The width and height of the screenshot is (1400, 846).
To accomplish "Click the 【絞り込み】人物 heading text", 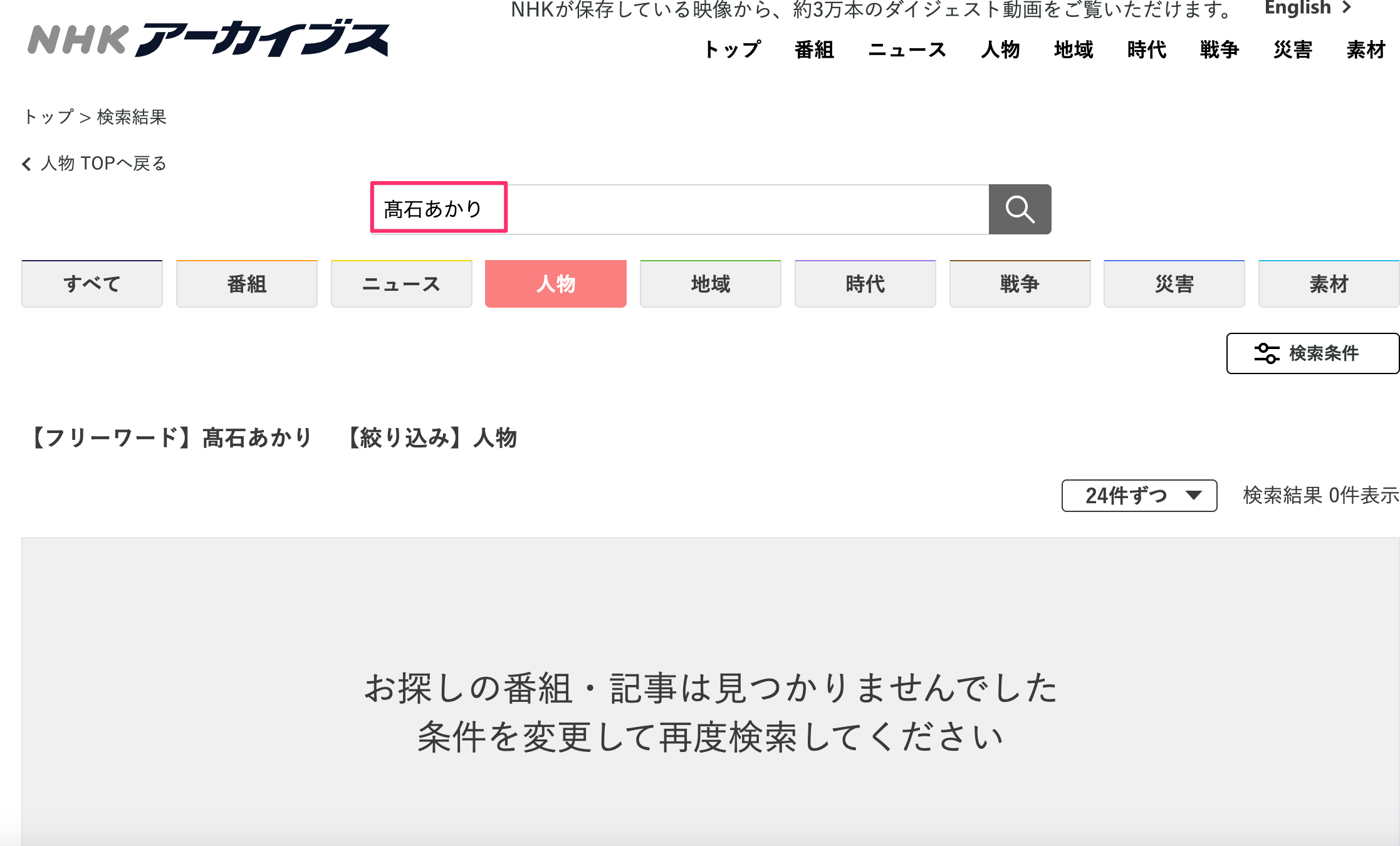I will pos(432,437).
